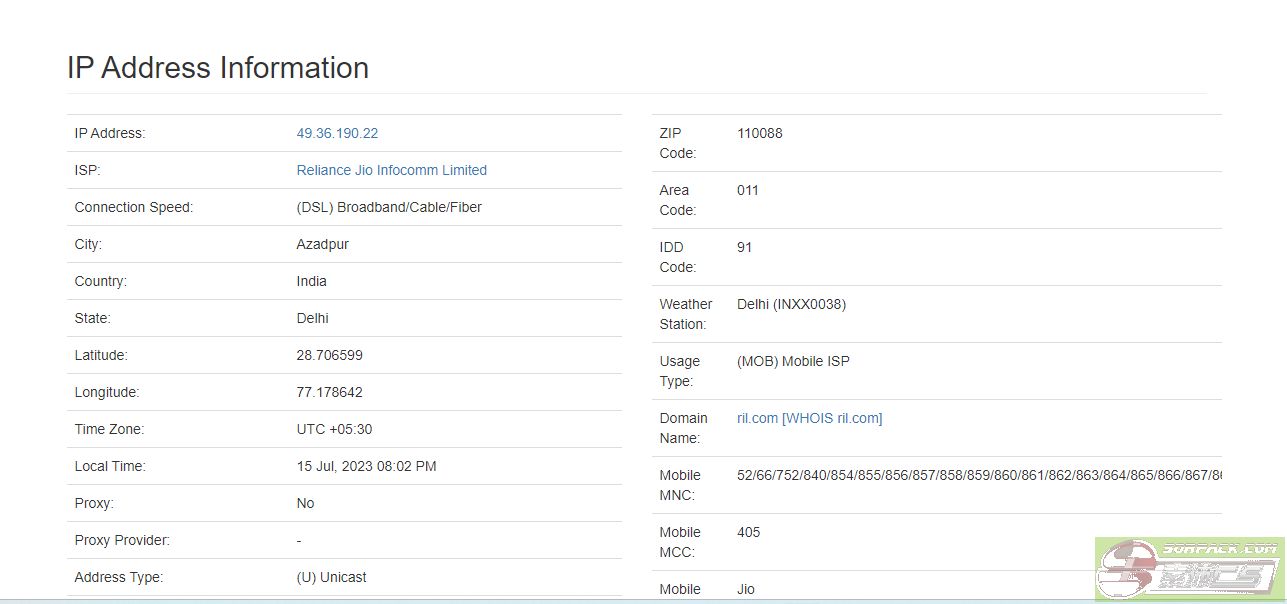Select the Mobile MCC value 405
This screenshot has width=1287, height=604.
(x=749, y=532)
